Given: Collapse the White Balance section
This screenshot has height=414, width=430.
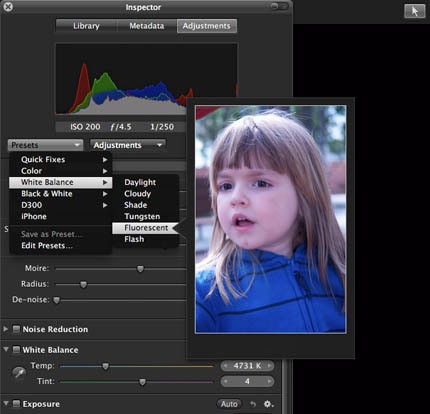Looking at the screenshot, I should pos(6,349).
